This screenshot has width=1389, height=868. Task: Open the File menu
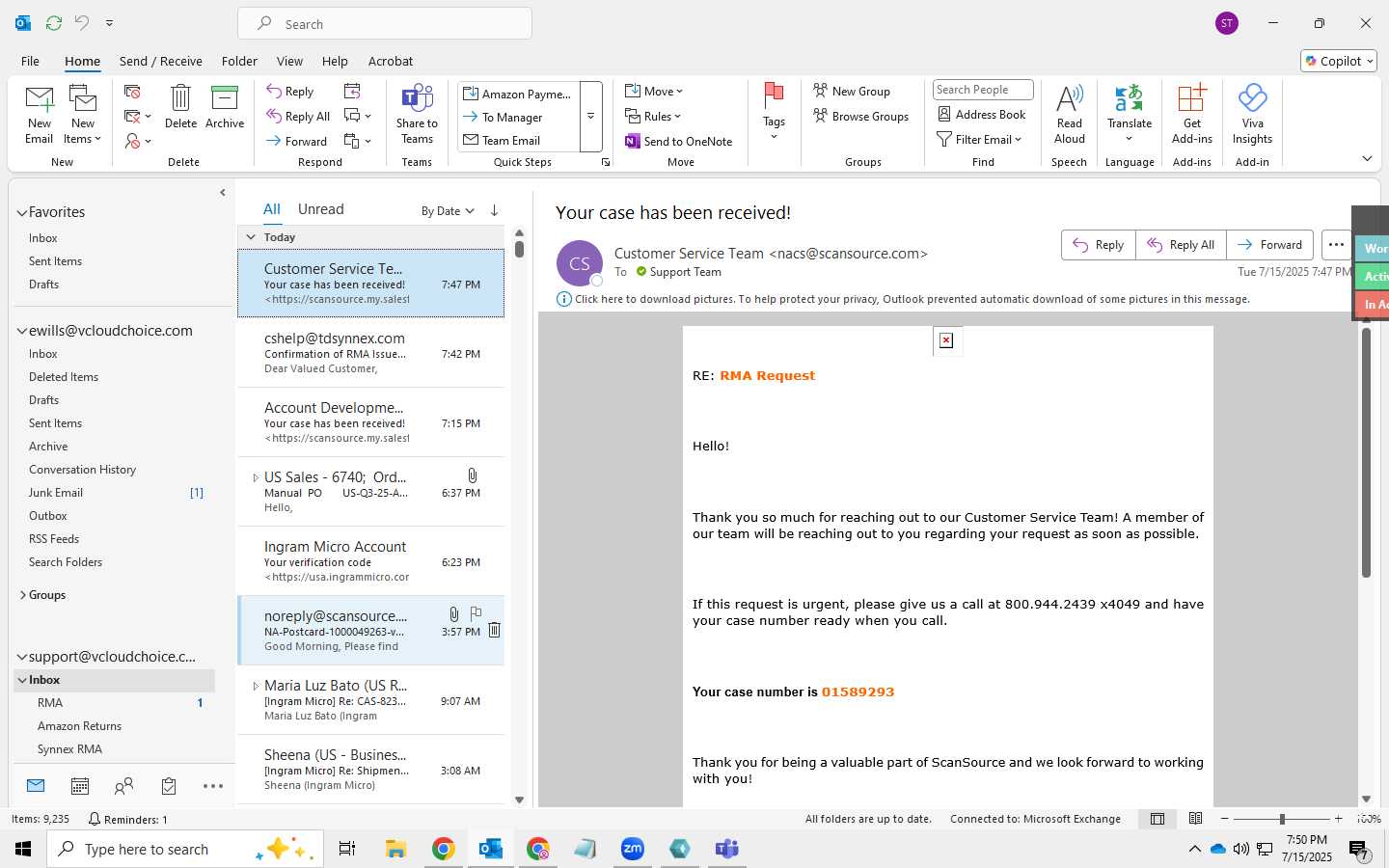(x=30, y=61)
